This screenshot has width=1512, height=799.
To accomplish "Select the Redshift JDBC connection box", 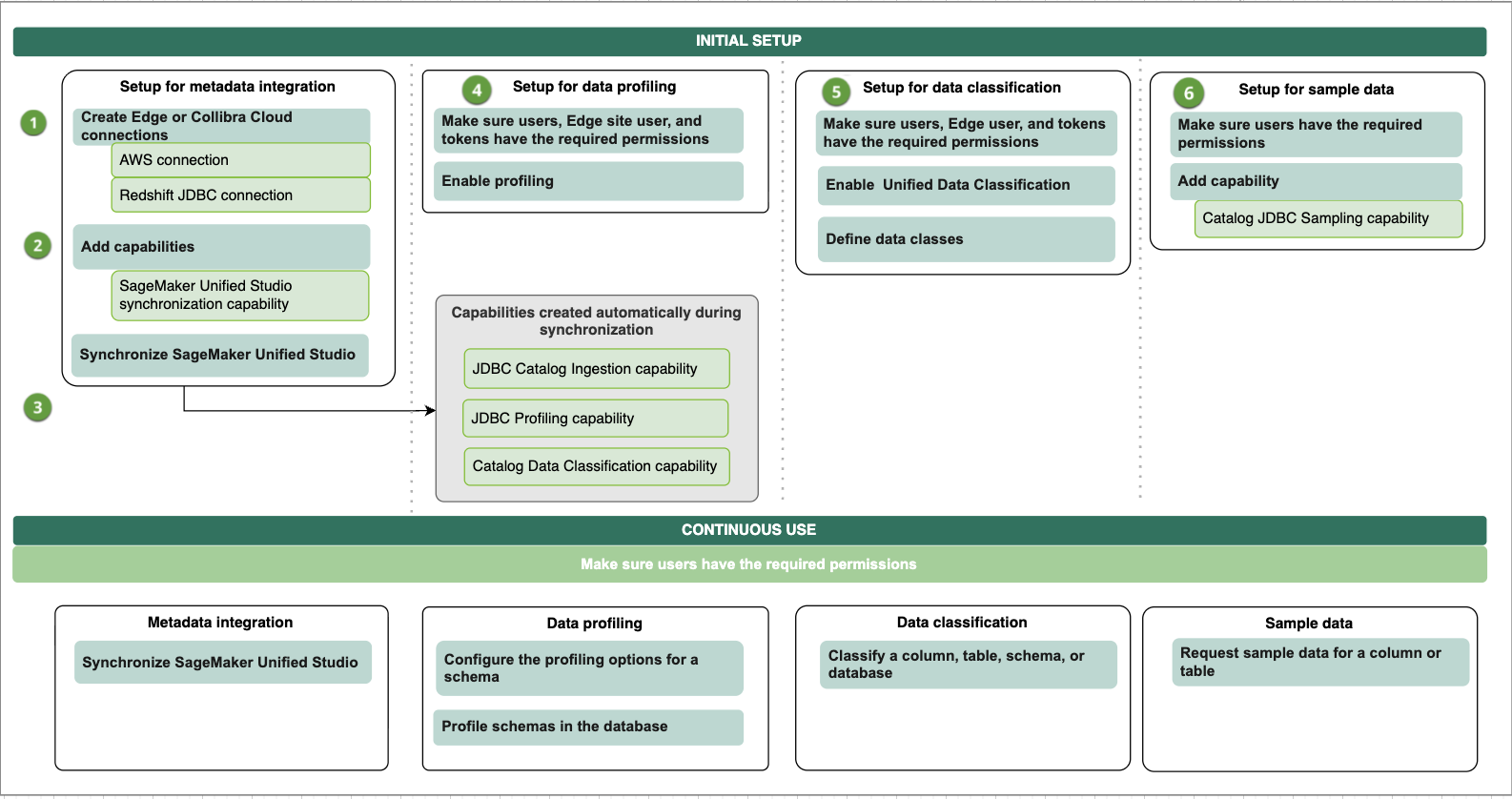I will pyautogui.click(x=240, y=195).
